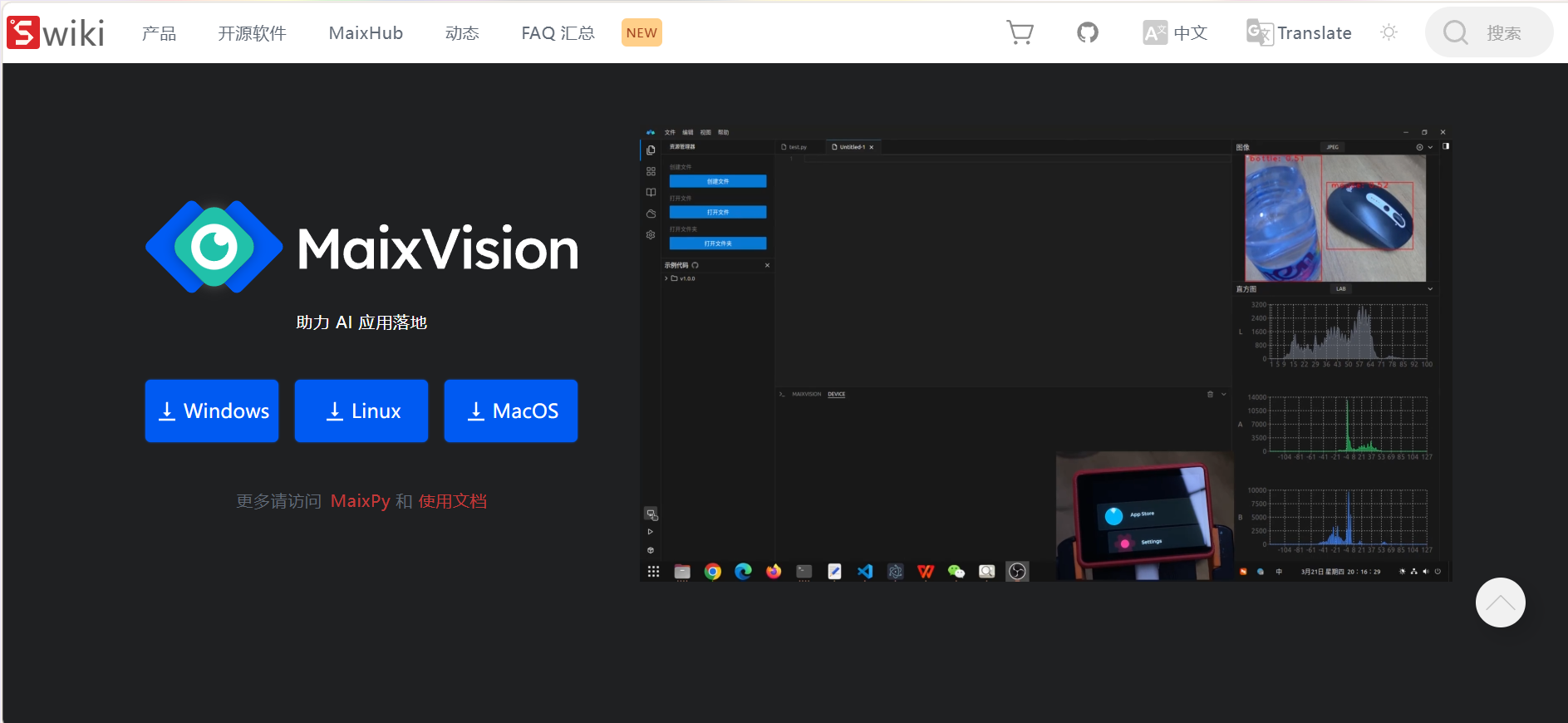Screen dimensions: 1568x723
Task: Download MaixVision for MacOS
Action: [x=511, y=411]
